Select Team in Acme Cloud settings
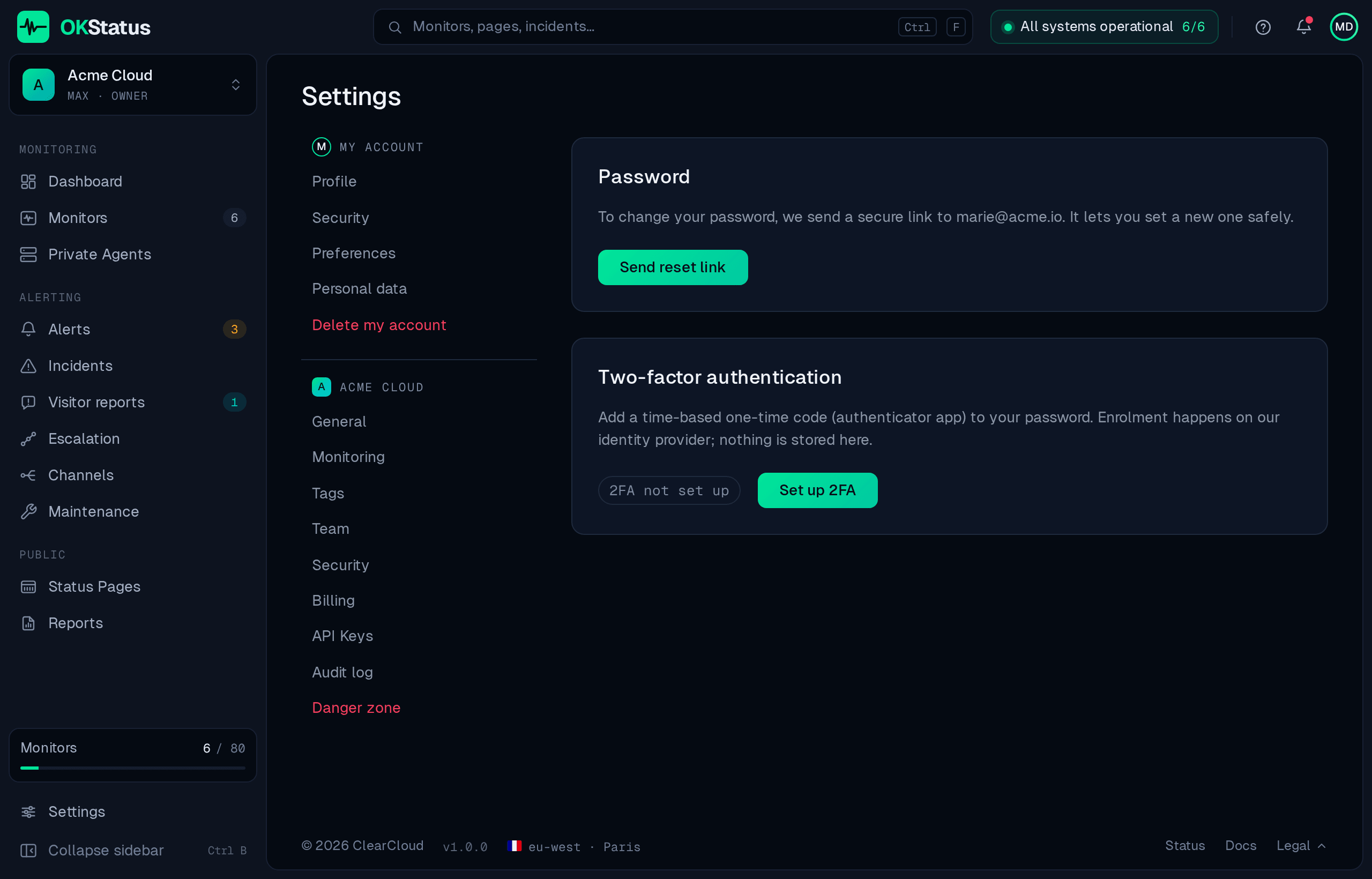 pyautogui.click(x=331, y=528)
